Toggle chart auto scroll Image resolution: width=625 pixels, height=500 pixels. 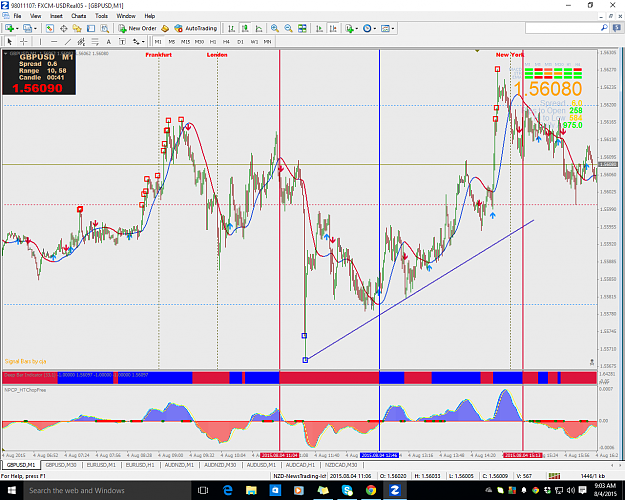(320, 28)
